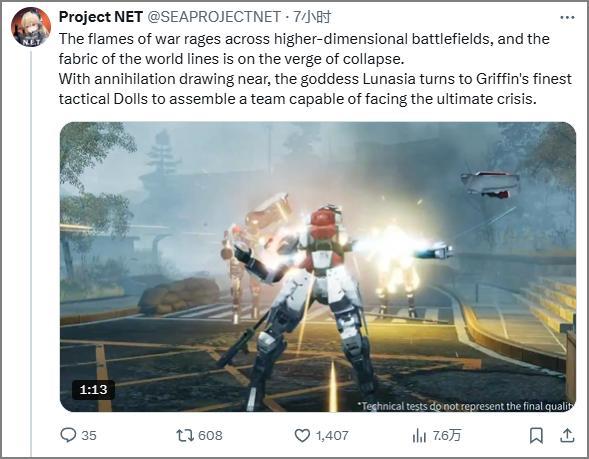The image size is (589, 459).
Task: Click the 7小时 timestamp link
Action: point(312,17)
